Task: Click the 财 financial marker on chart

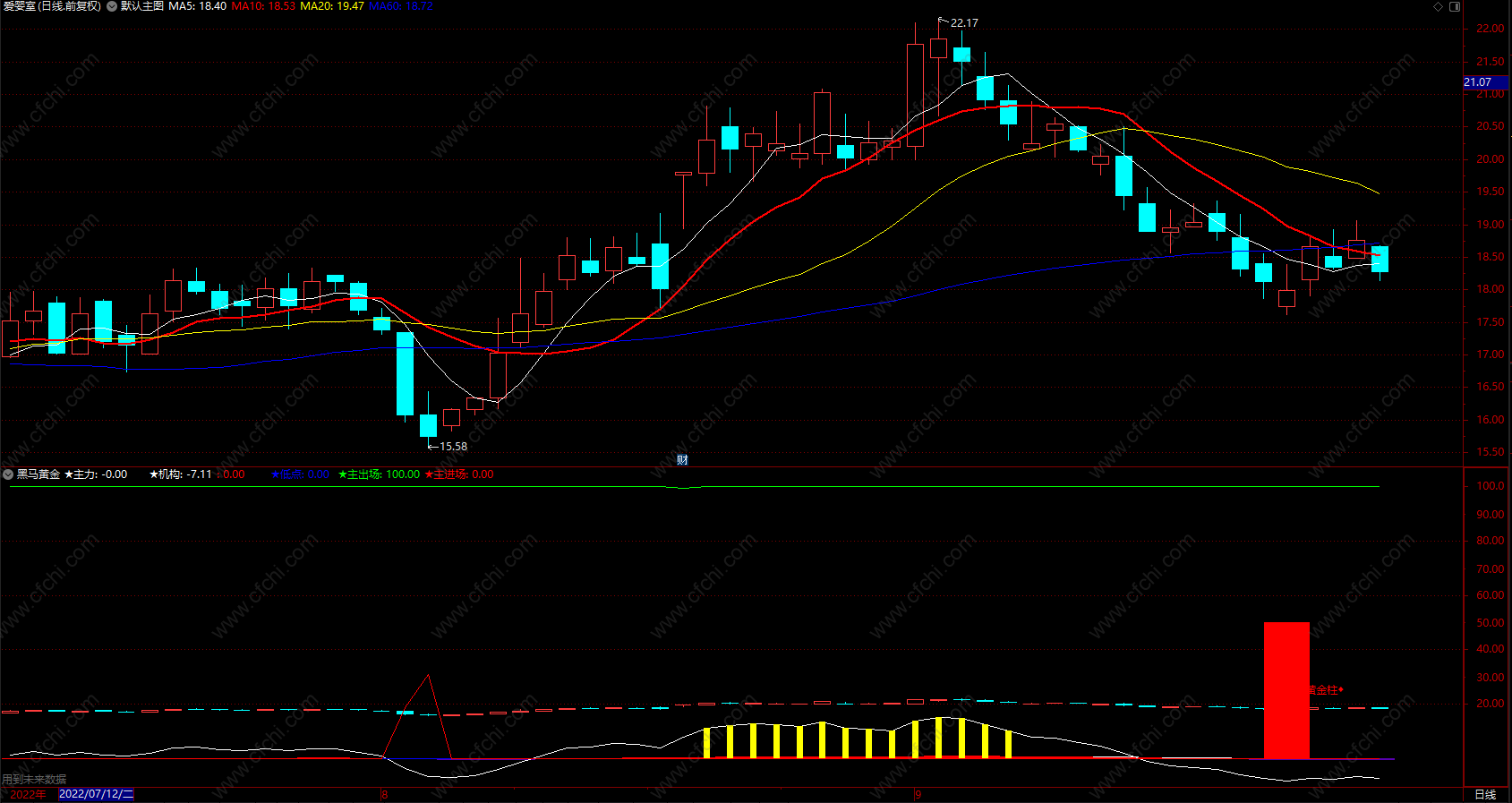Action: [x=682, y=460]
